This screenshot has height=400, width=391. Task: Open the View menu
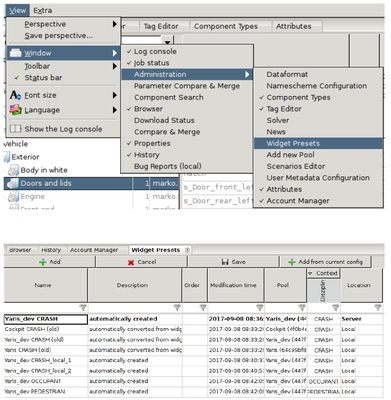pyautogui.click(x=18, y=10)
